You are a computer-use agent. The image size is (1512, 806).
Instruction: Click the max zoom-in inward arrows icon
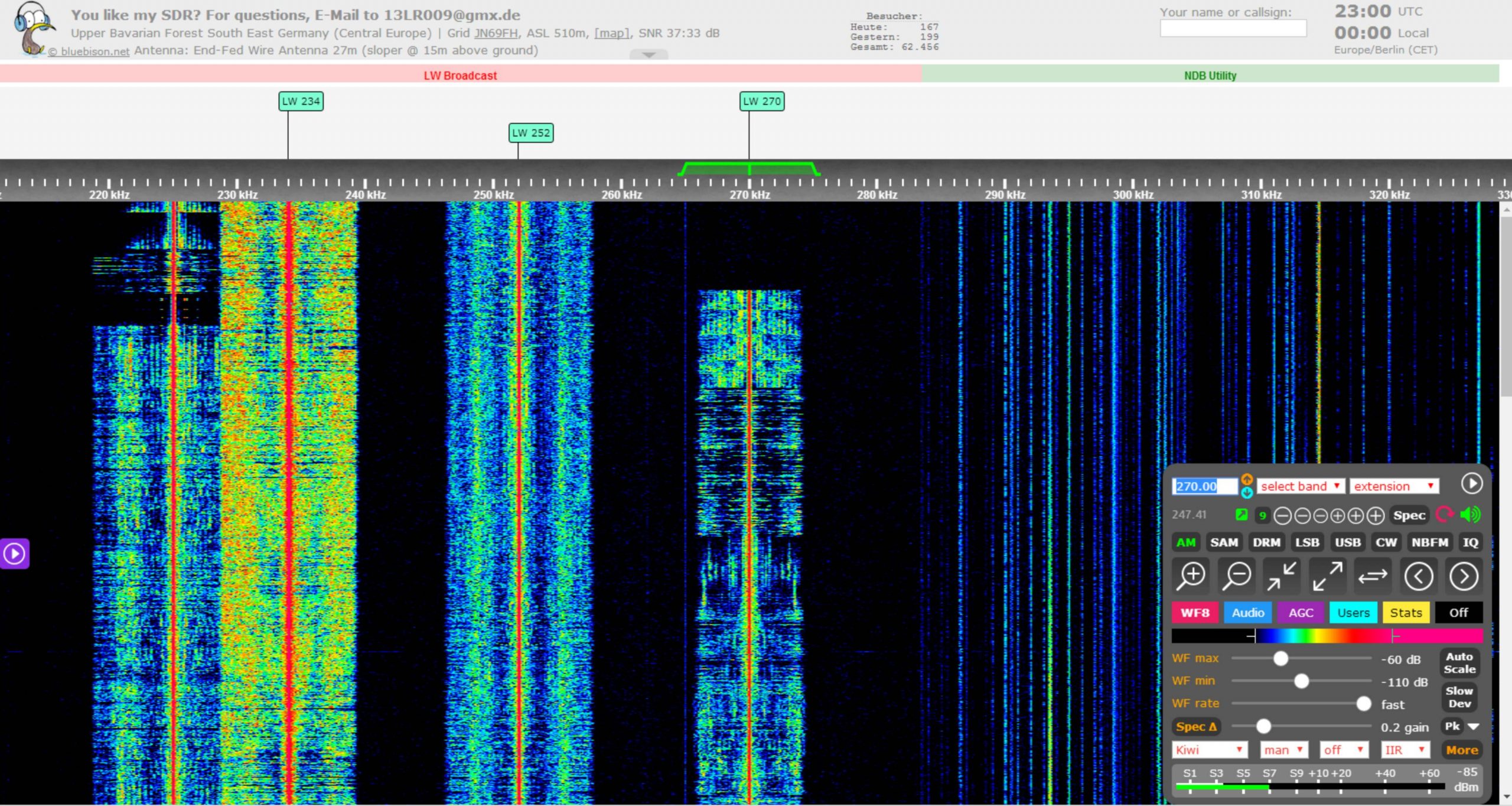(x=1281, y=576)
